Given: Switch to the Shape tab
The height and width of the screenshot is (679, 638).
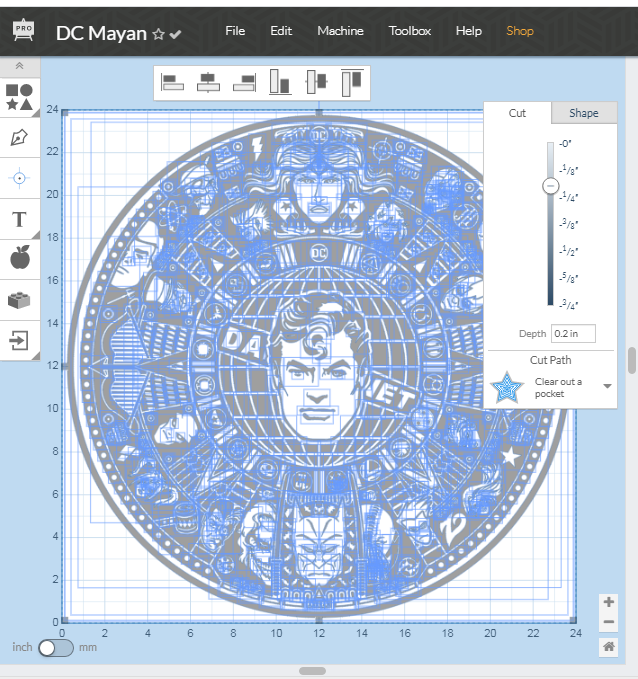Looking at the screenshot, I should click(584, 113).
